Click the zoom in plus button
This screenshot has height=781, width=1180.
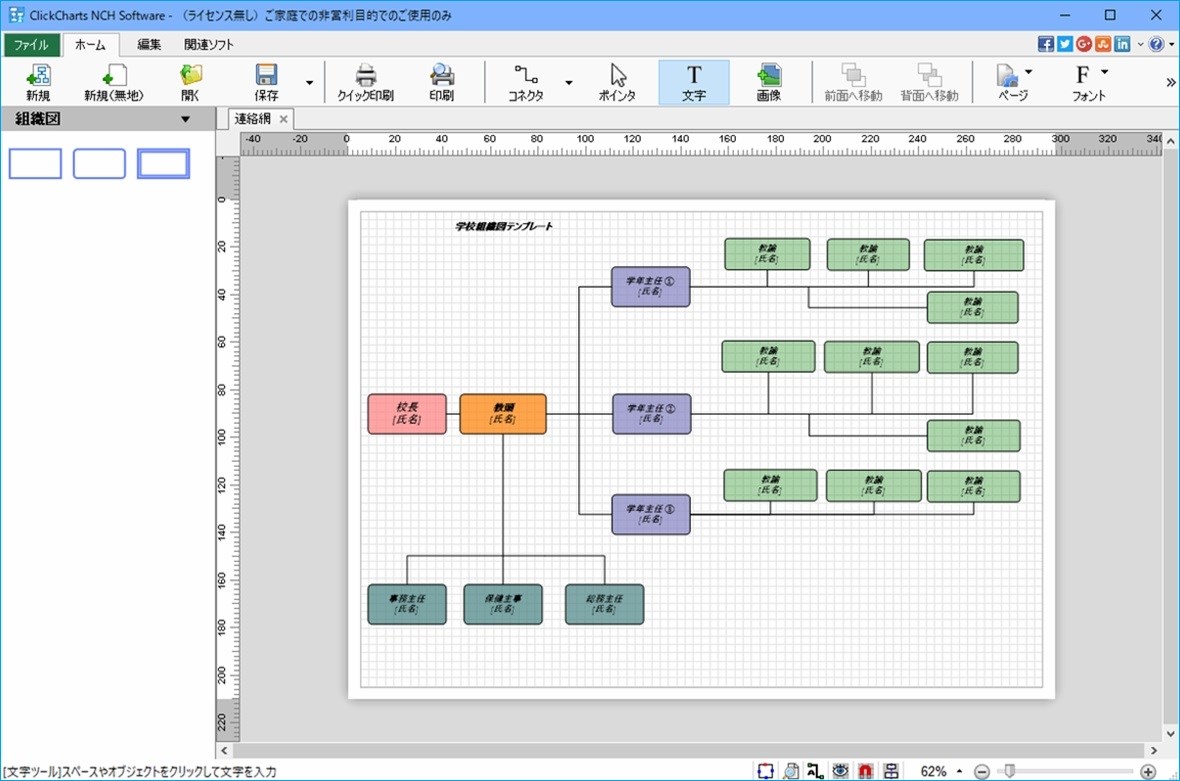pyautogui.click(x=1148, y=771)
